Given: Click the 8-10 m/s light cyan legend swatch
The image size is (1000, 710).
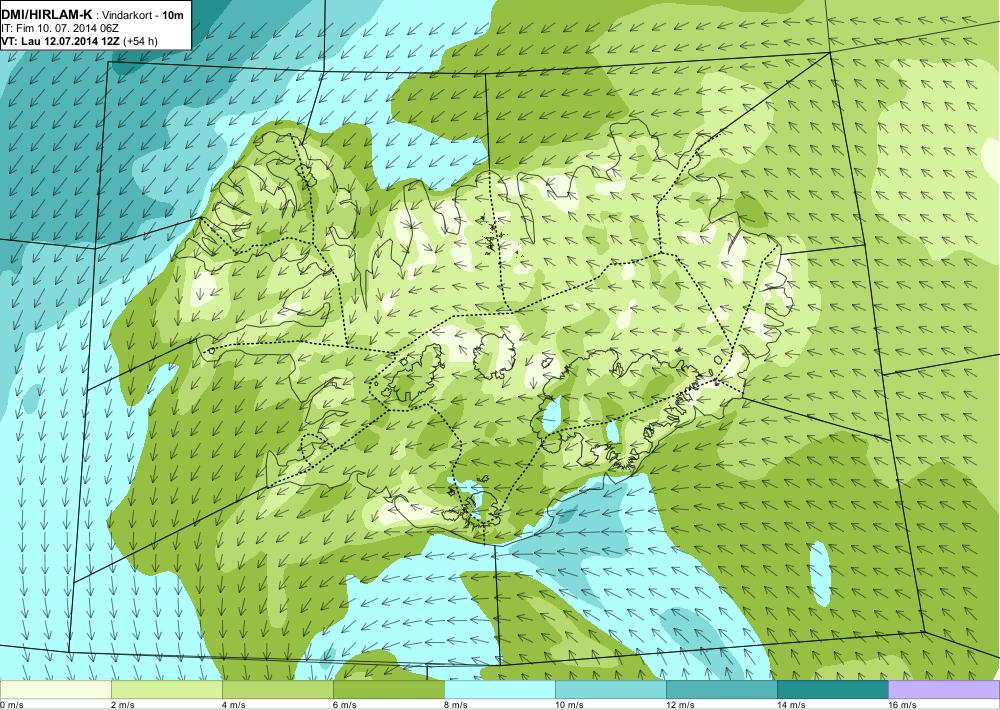Looking at the screenshot, I should tap(499, 690).
